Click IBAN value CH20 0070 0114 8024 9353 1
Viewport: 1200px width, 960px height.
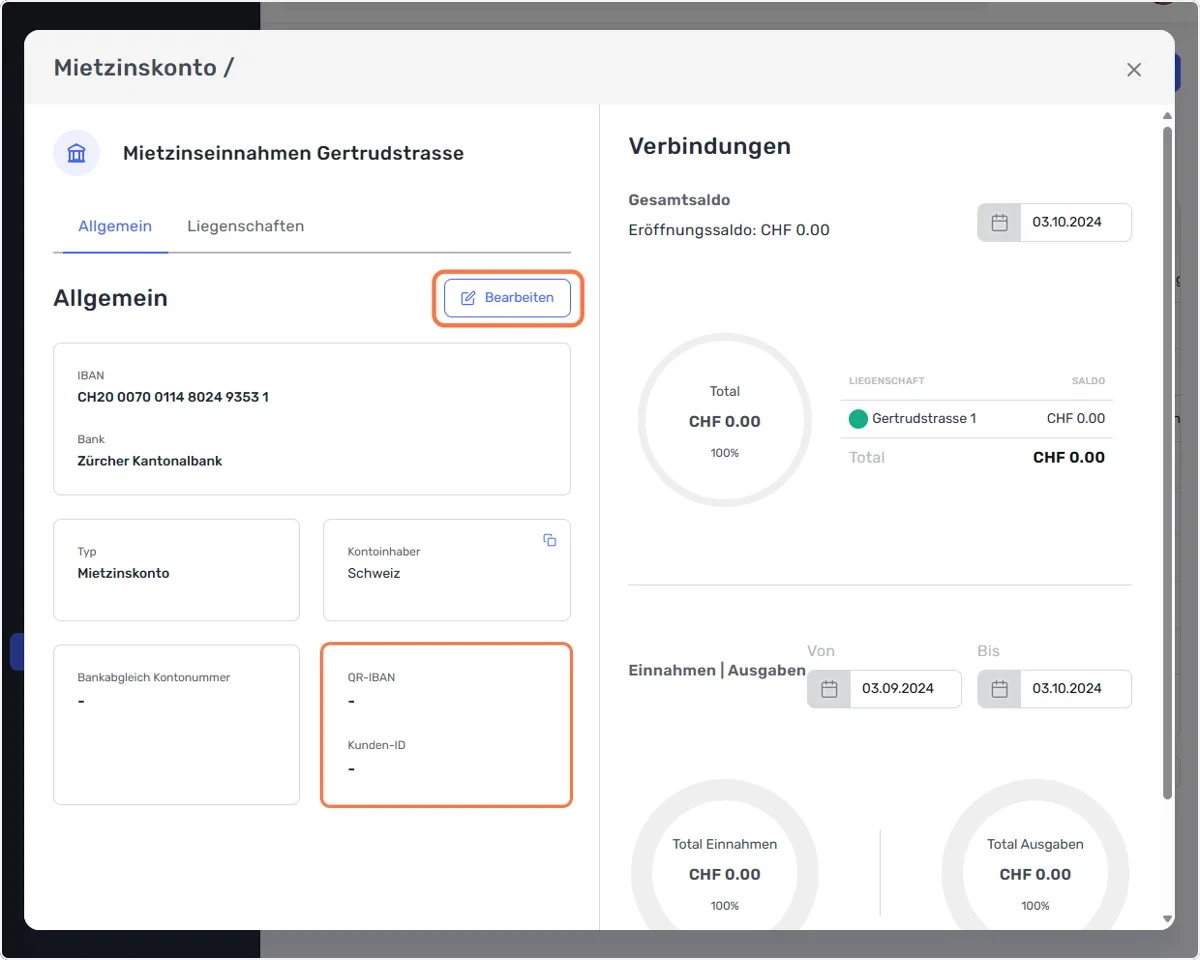pyautogui.click(x=173, y=397)
